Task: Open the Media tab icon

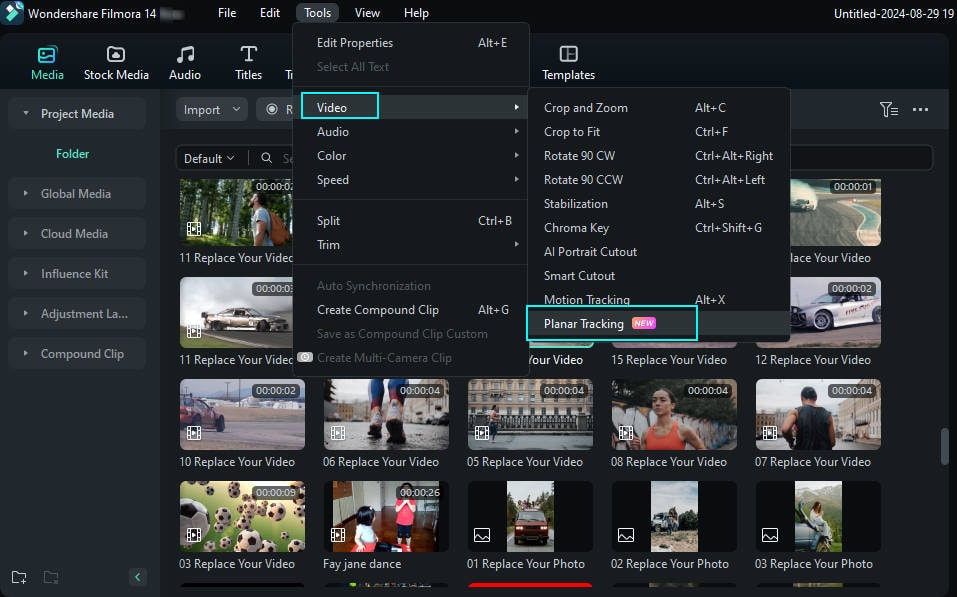Action: (47, 55)
